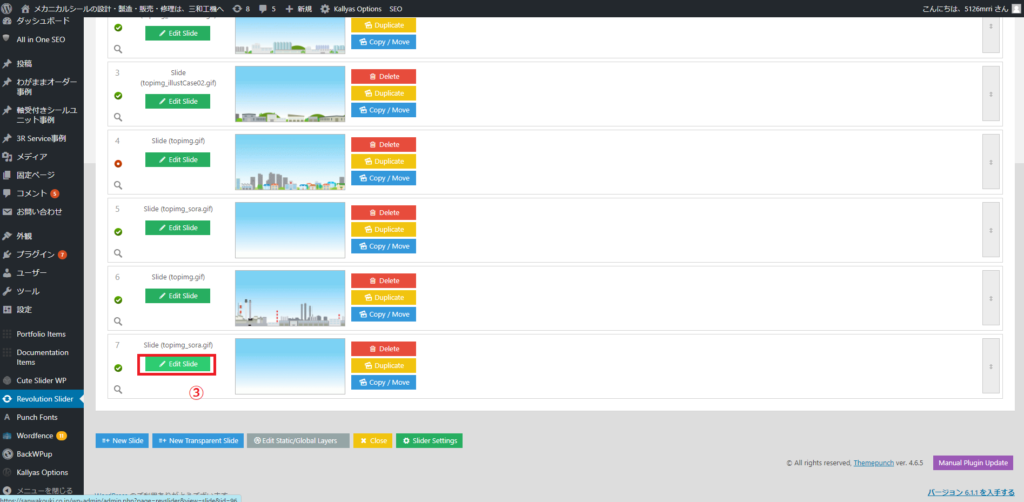Image resolution: width=1024 pixels, height=502 pixels.
Task: Click Edit Slide for slide 7
Action: tap(177, 364)
